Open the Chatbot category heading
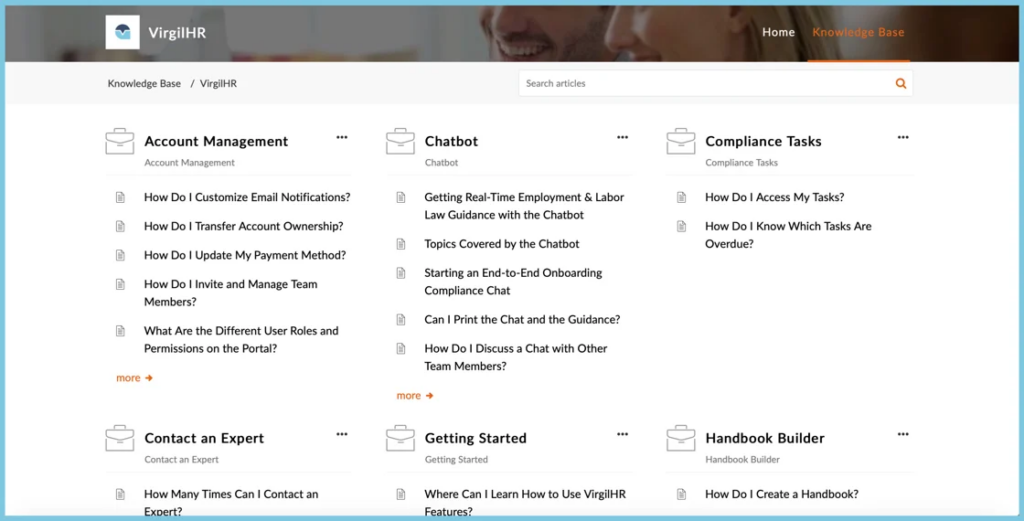The image size is (1024, 521). (x=451, y=141)
